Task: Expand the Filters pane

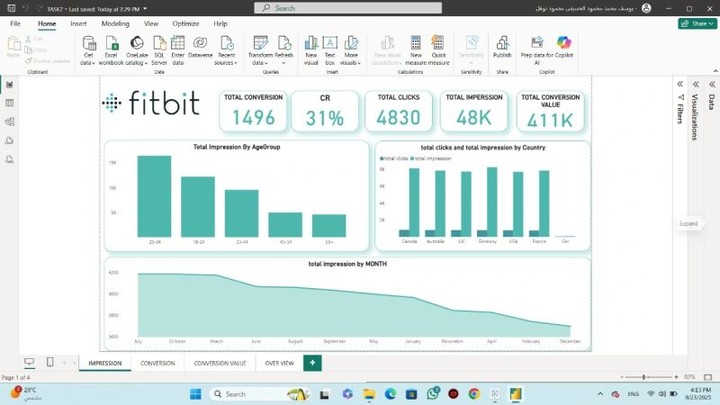Action: click(680, 84)
